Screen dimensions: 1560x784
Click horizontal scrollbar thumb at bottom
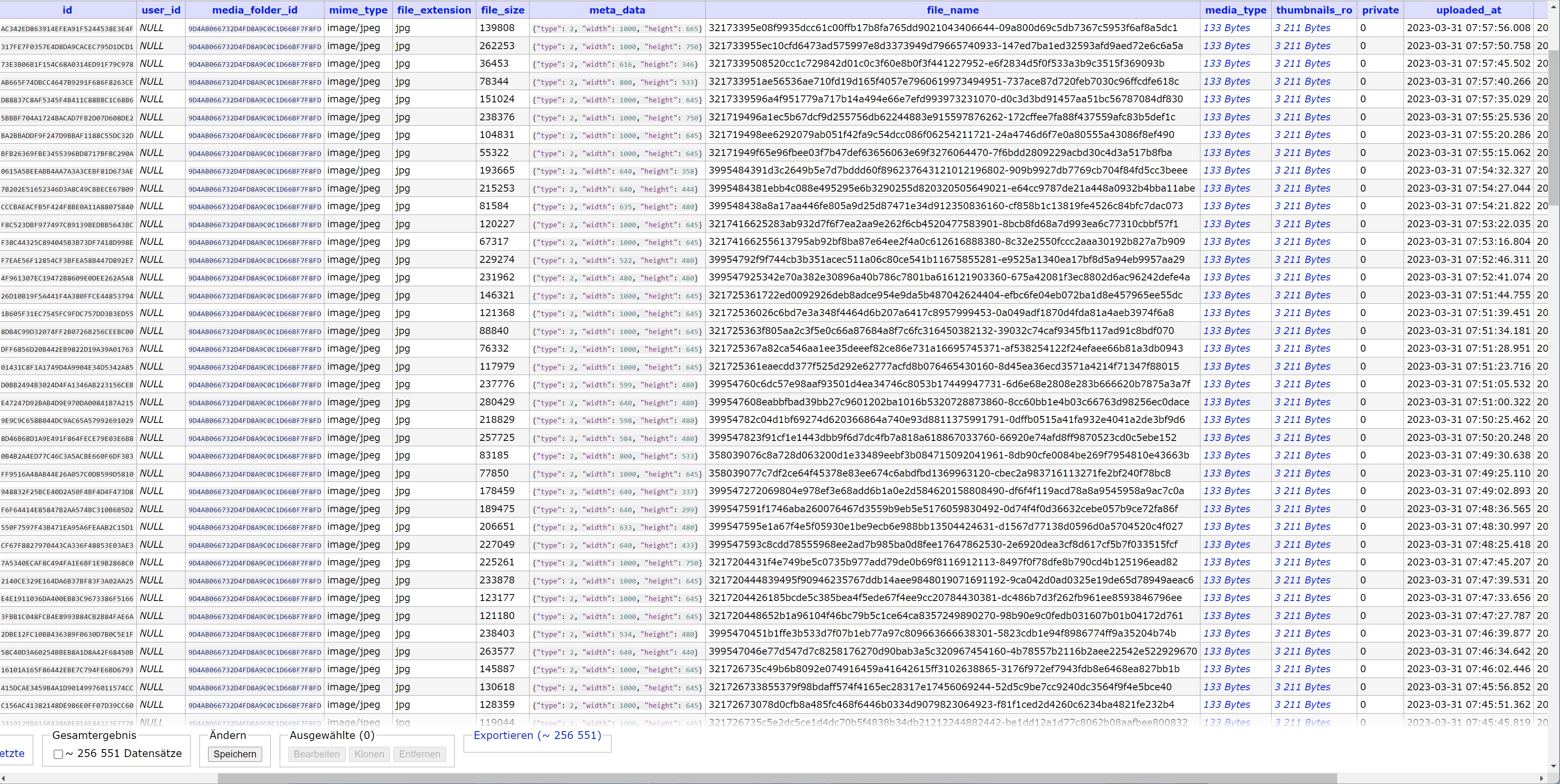[777, 778]
